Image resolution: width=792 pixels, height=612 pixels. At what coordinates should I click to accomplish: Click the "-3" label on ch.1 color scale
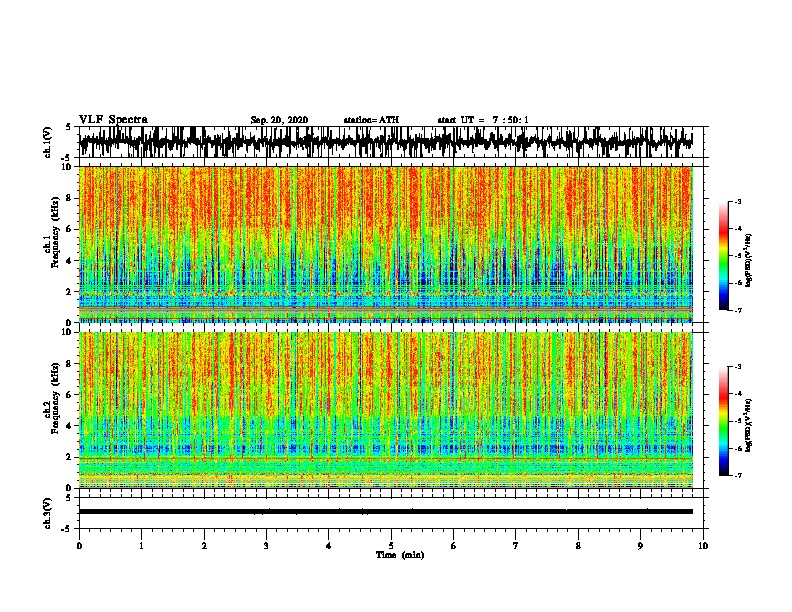(738, 202)
